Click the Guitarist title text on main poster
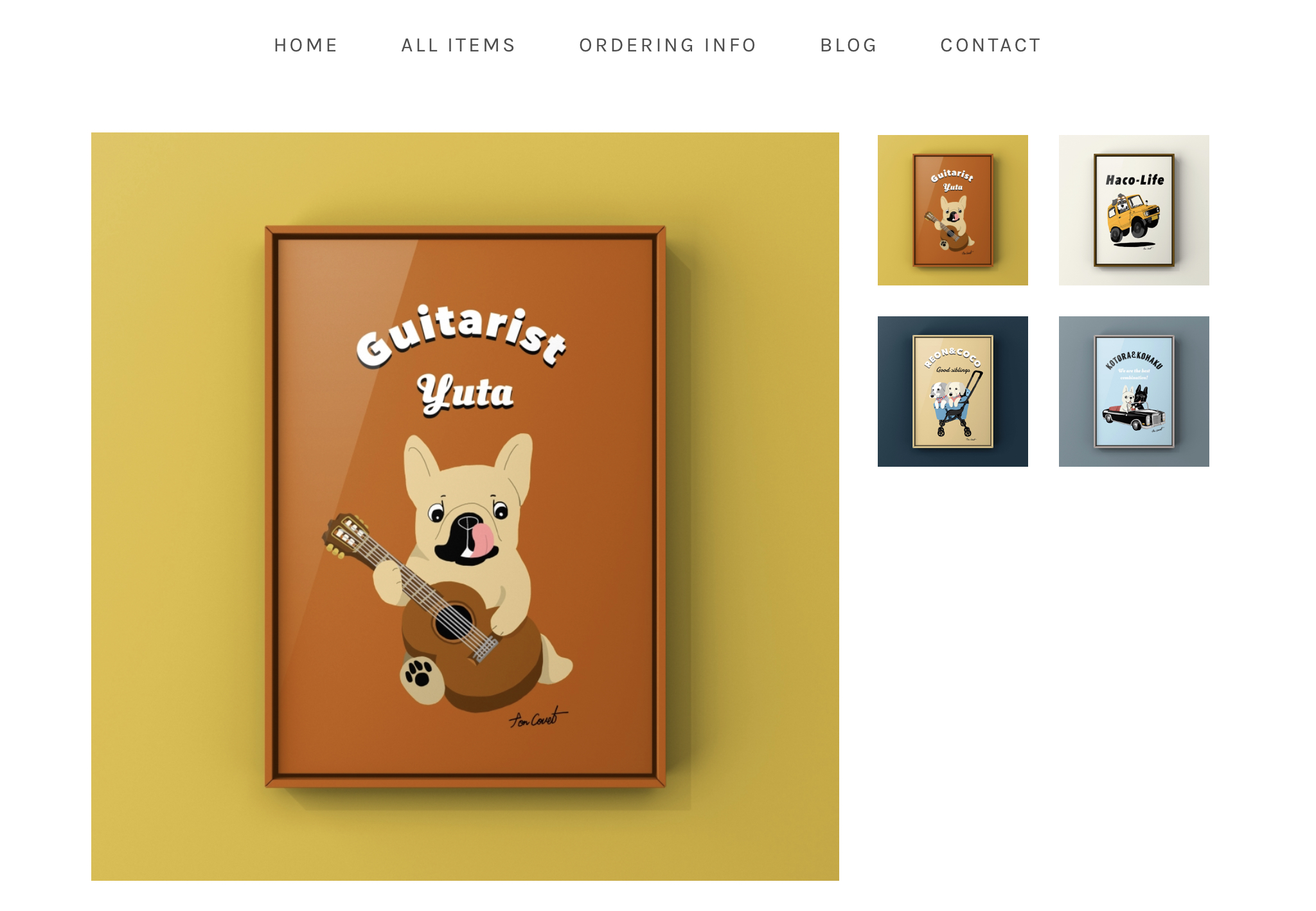This screenshot has width=1316, height=911. click(461, 336)
